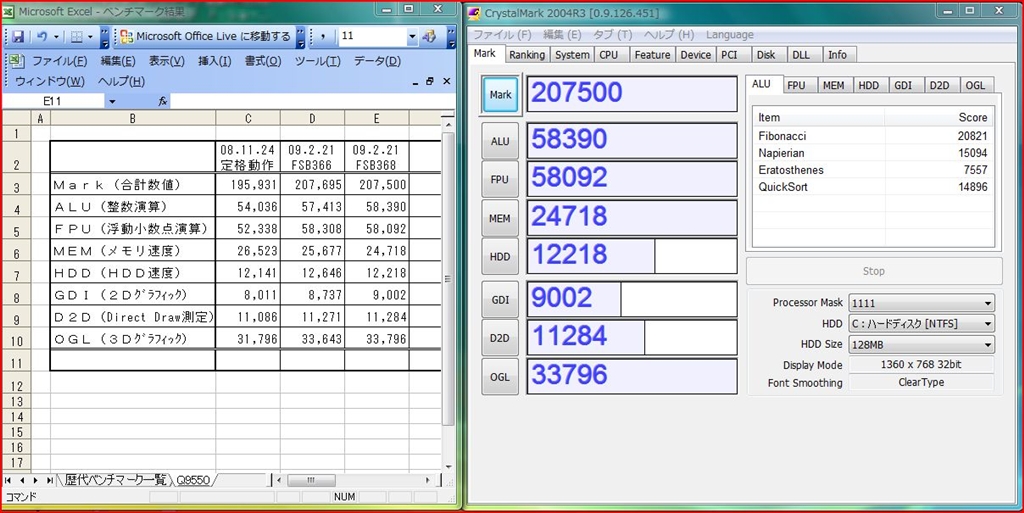Open the font size 11 dropdown

pyautogui.click(x=411, y=36)
